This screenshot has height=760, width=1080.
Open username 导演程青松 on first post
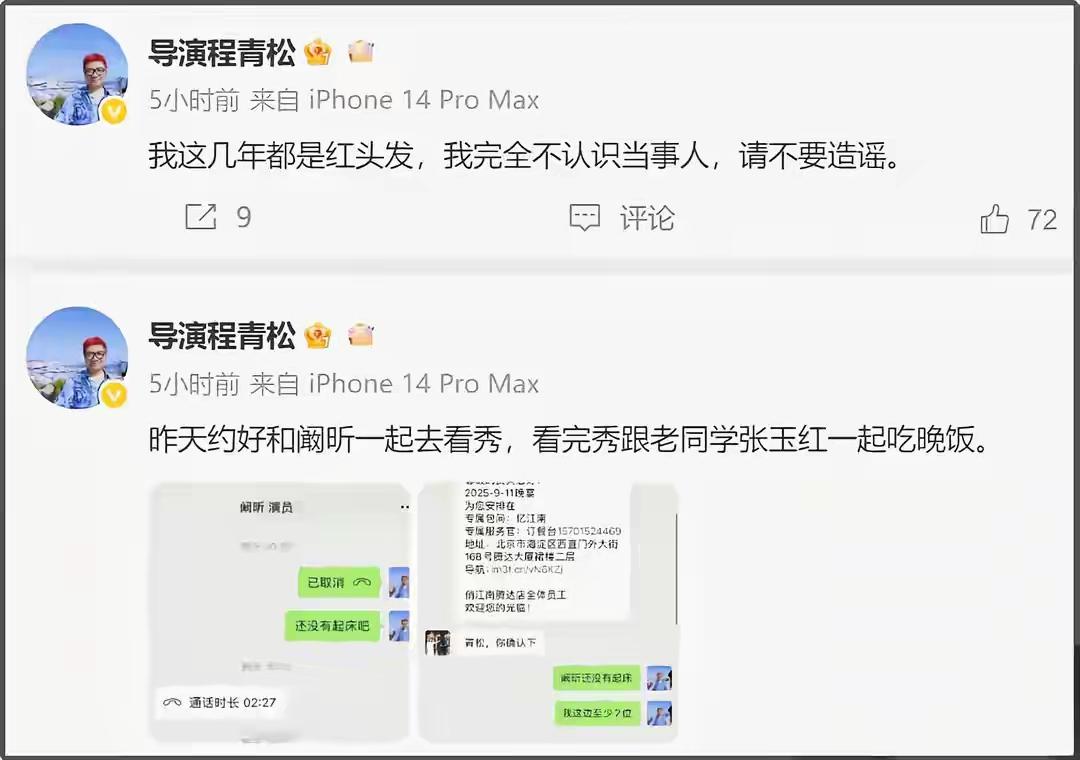click(222, 53)
